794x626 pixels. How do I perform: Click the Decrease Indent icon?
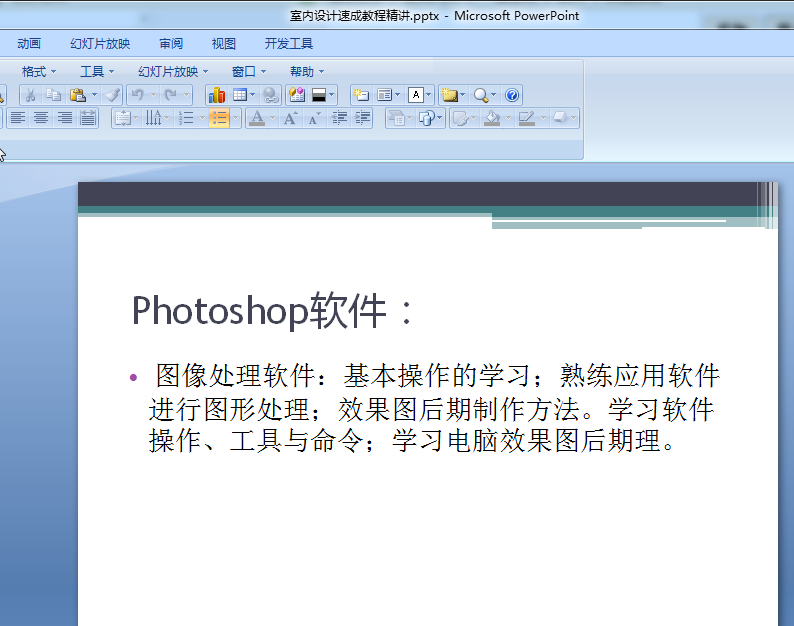(339, 118)
